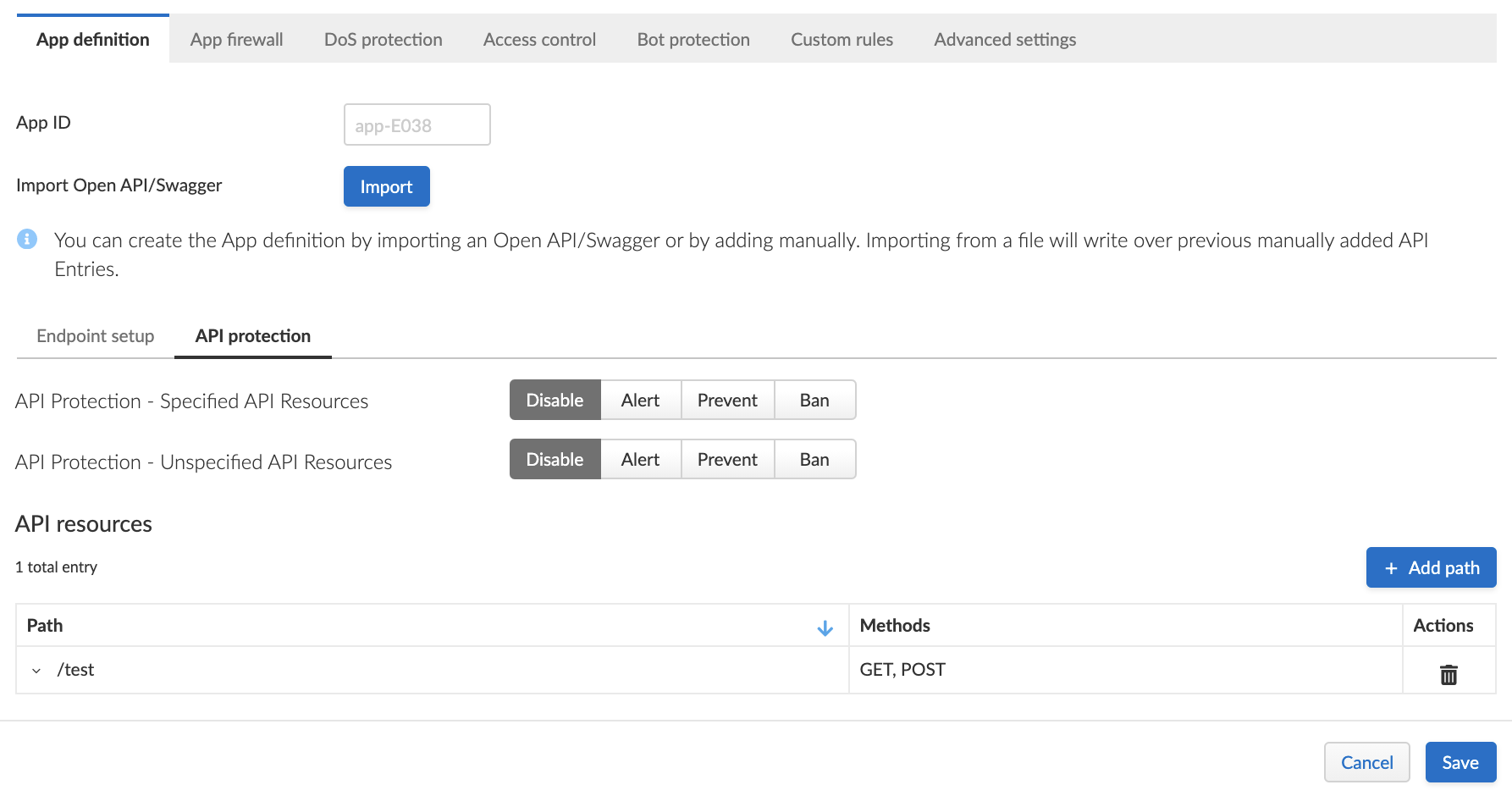Set Specified API Resources to Ban

[814, 400]
